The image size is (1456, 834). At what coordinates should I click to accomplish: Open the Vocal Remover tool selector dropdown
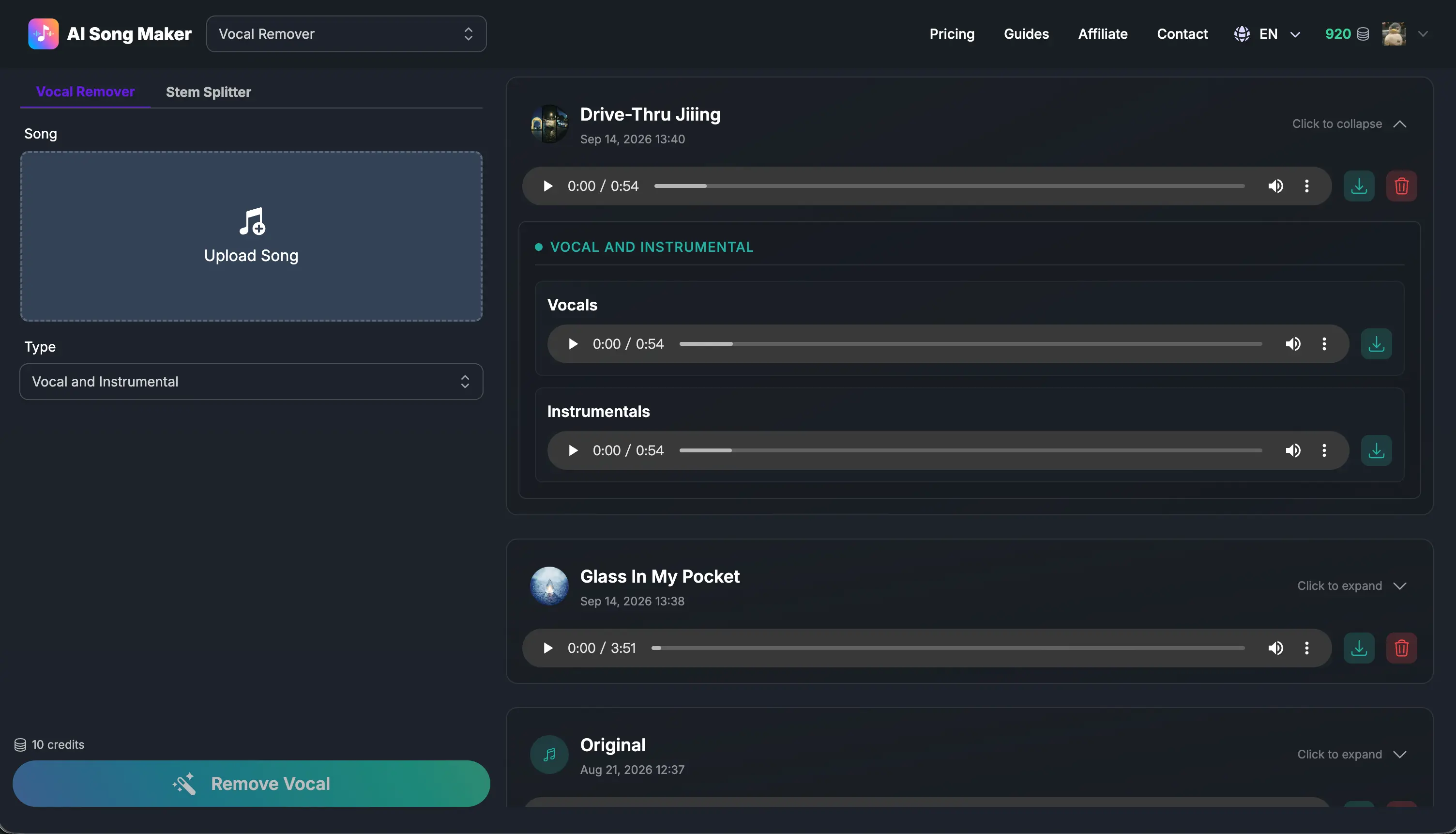[x=346, y=34]
